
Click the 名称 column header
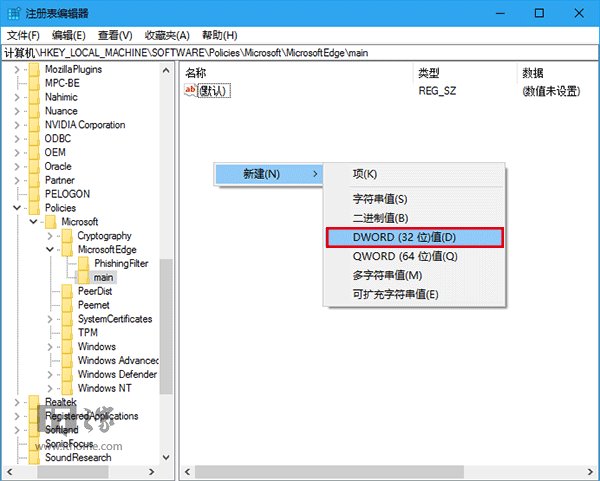point(297,73)
